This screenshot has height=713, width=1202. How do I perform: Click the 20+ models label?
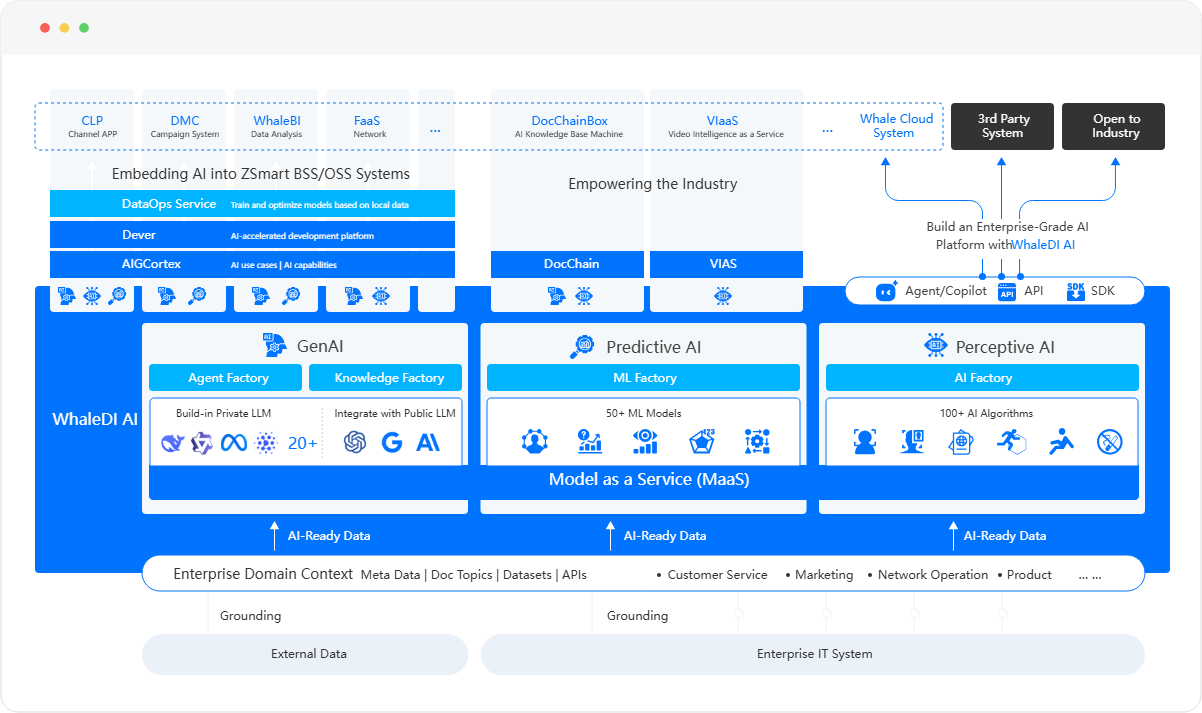tap(302, 443)
